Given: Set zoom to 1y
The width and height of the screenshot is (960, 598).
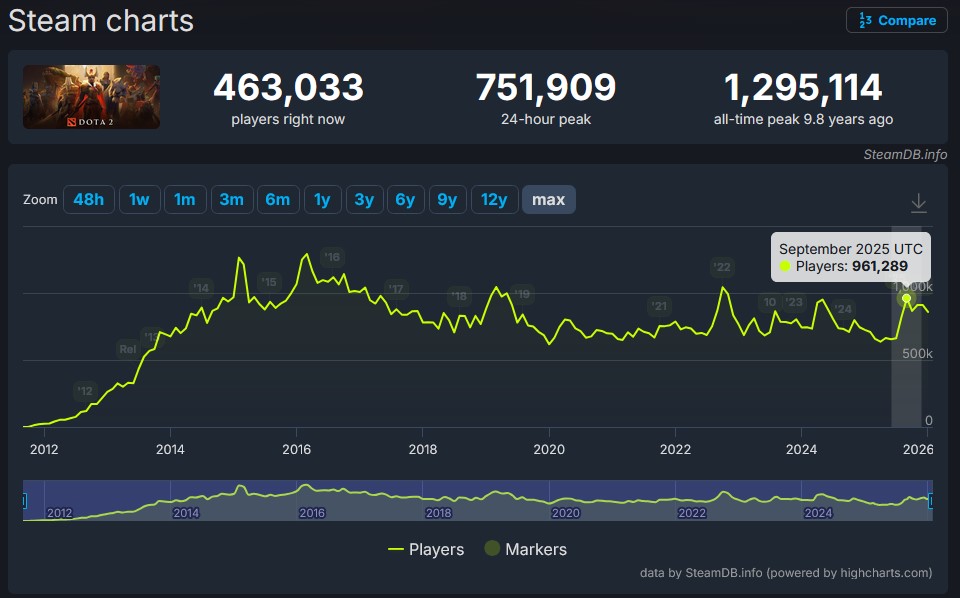Looking at the screenshot, I should pyautogui.click(x=322, y=200).
